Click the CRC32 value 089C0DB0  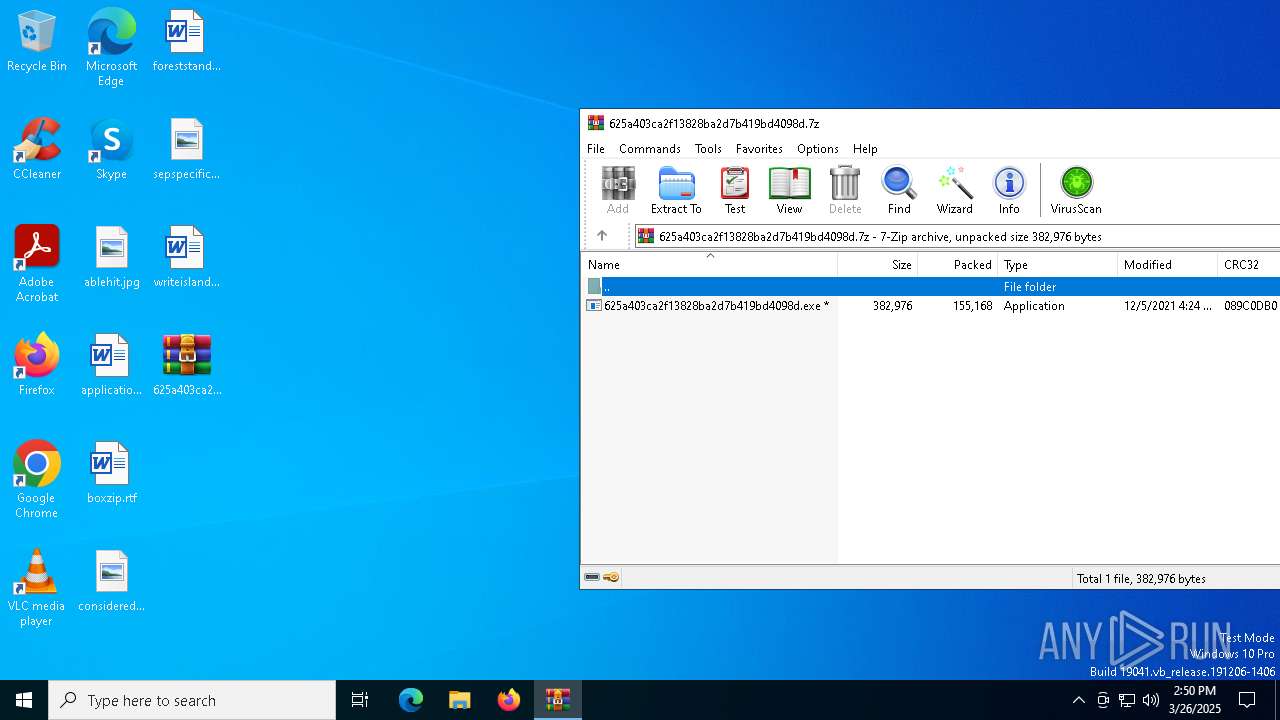pos(1250,306)
